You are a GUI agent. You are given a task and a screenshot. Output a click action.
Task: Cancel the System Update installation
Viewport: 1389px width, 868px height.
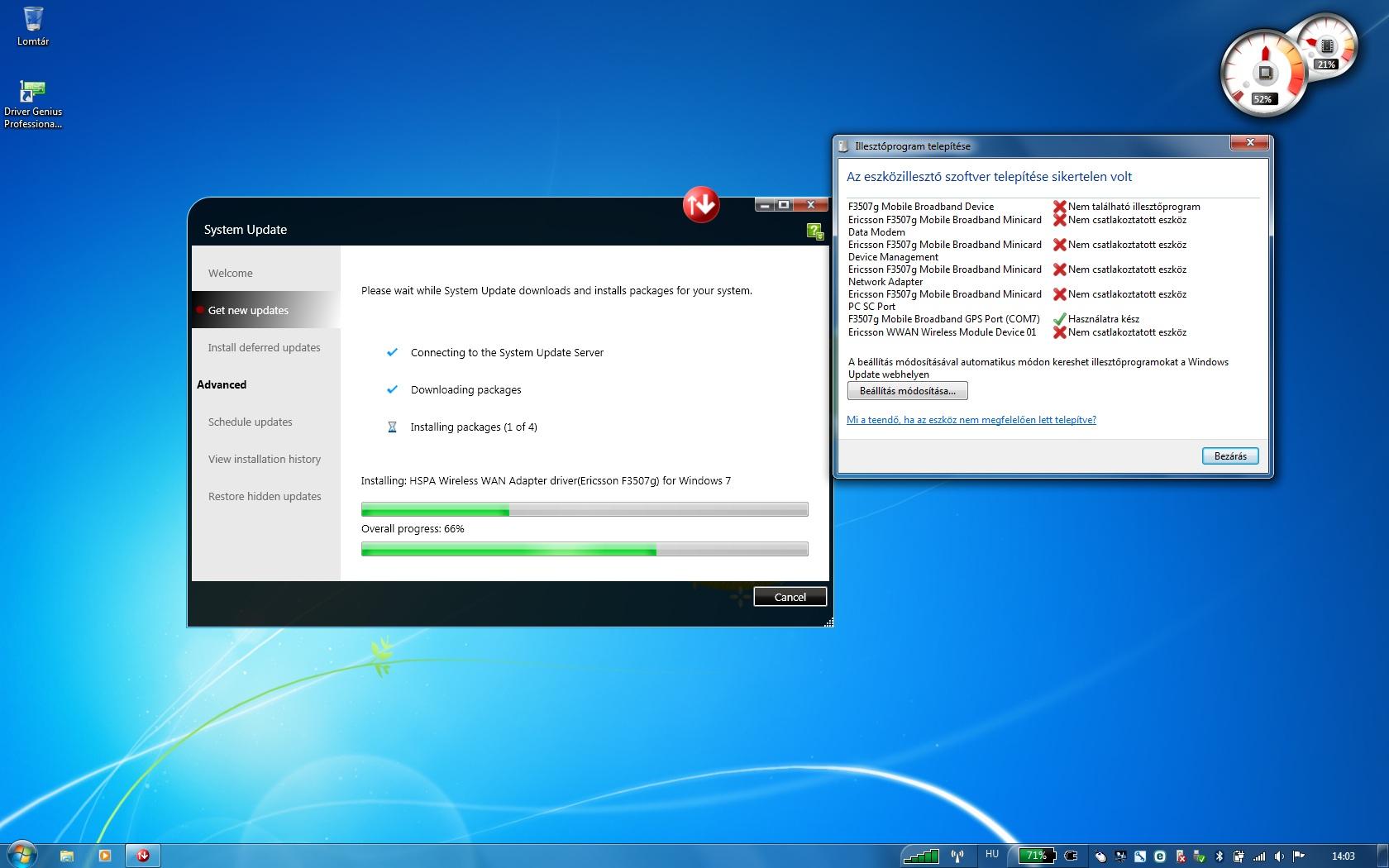pos(790,597)
